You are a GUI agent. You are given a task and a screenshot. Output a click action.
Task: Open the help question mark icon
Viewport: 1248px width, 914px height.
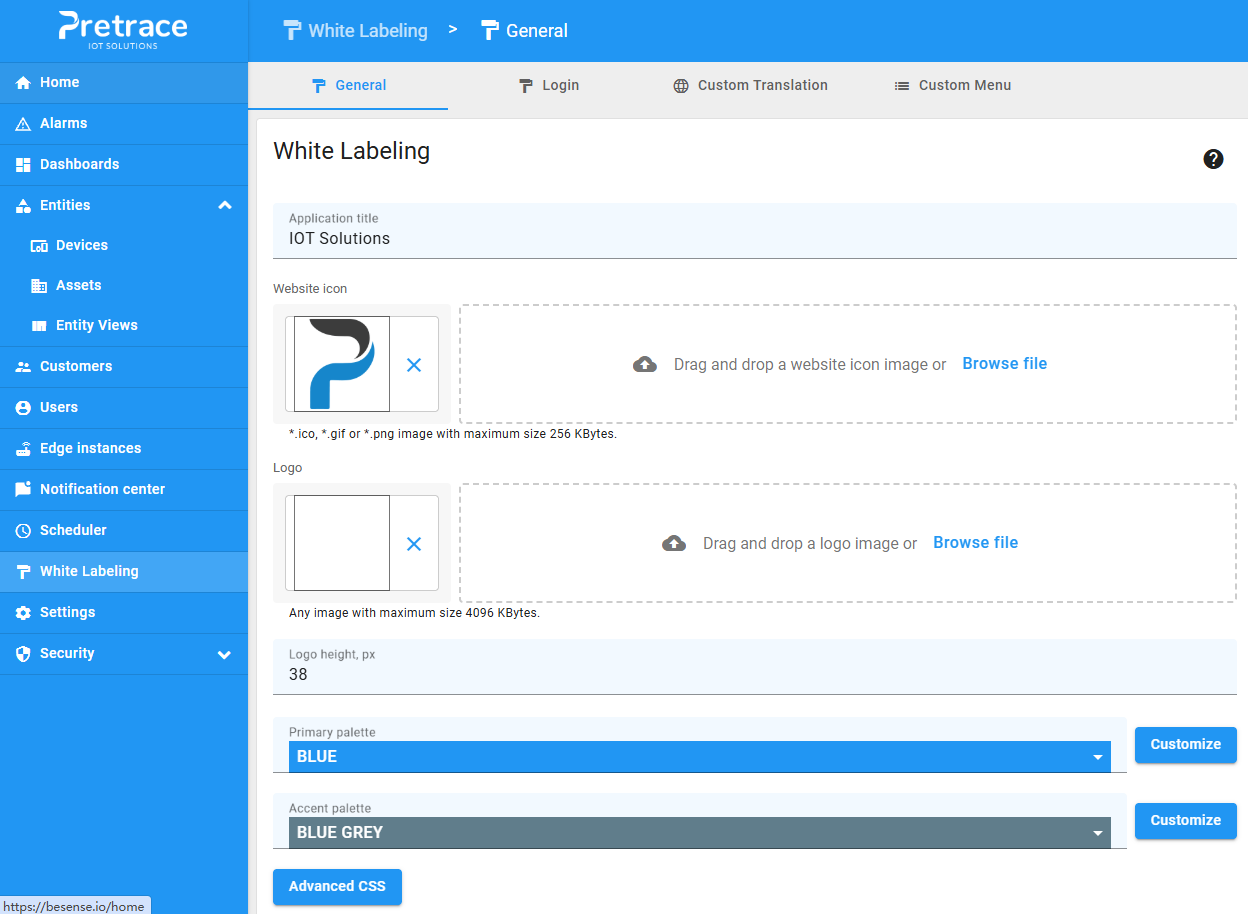pos(1213,159)
